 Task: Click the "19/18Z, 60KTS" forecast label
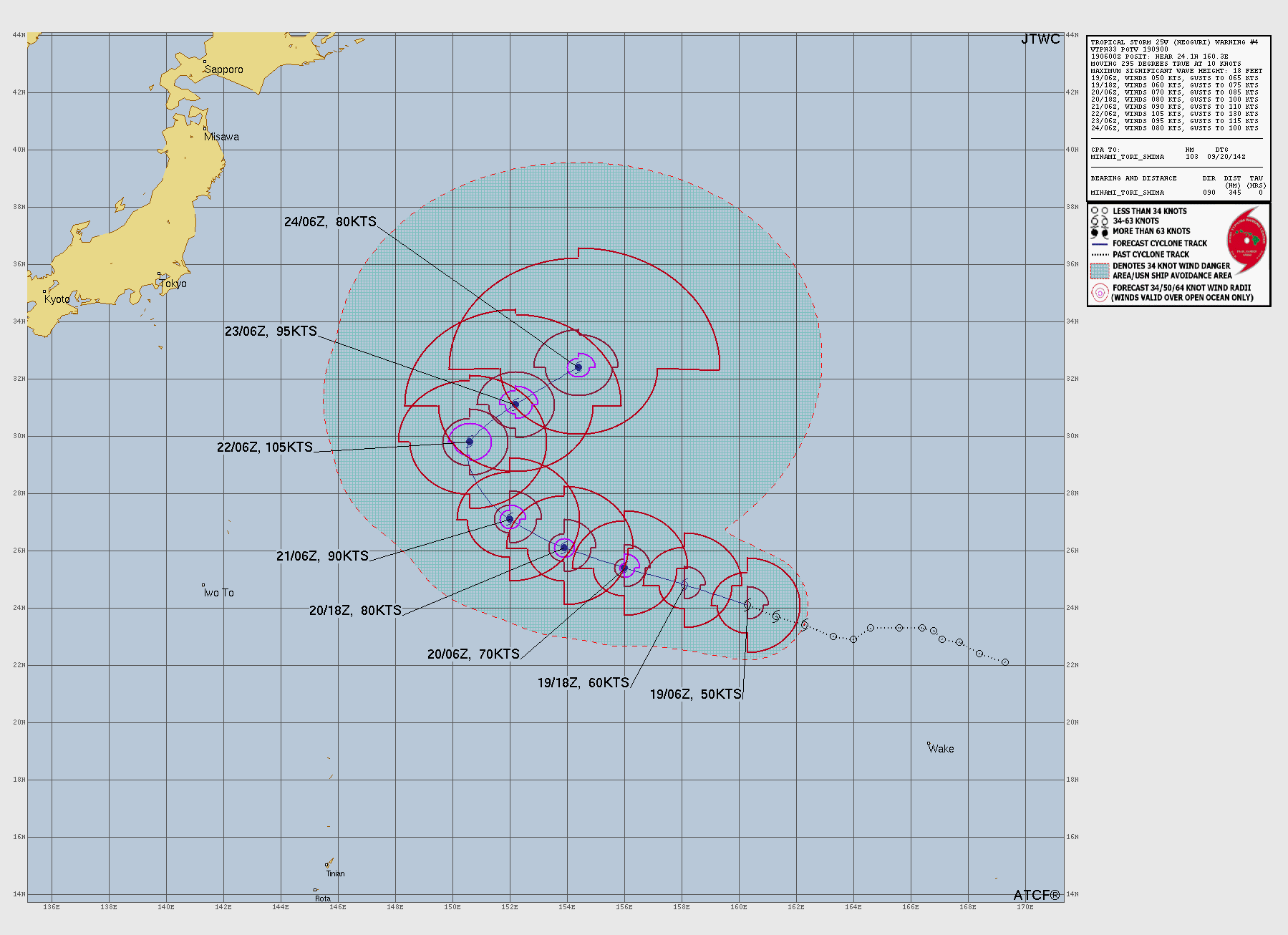[584, 683]
